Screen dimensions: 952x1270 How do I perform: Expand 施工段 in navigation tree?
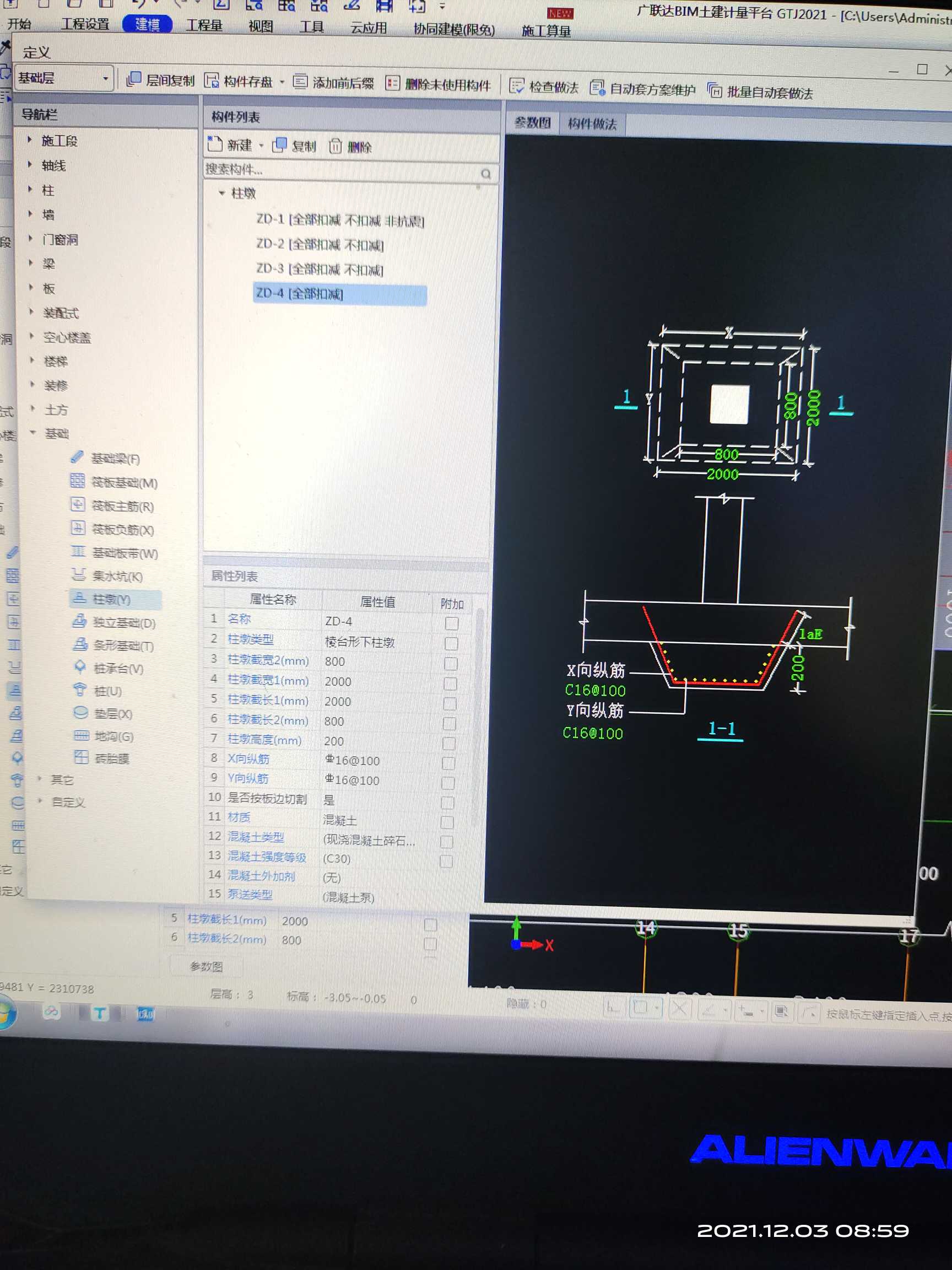(x=30, y=139)
